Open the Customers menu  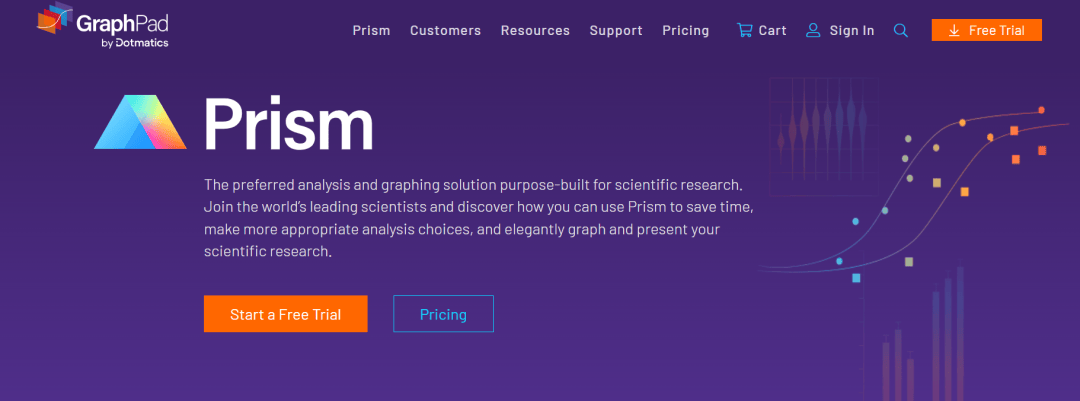click(x=446, y=30)
